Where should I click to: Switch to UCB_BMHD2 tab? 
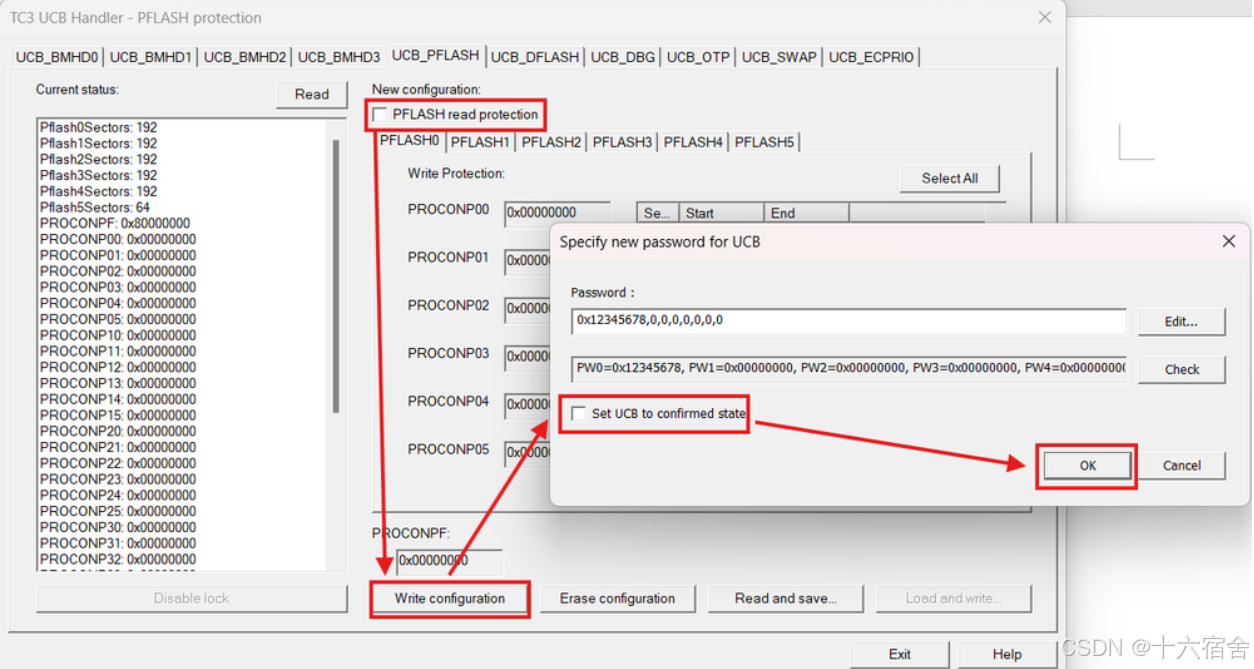coord(245,57)
